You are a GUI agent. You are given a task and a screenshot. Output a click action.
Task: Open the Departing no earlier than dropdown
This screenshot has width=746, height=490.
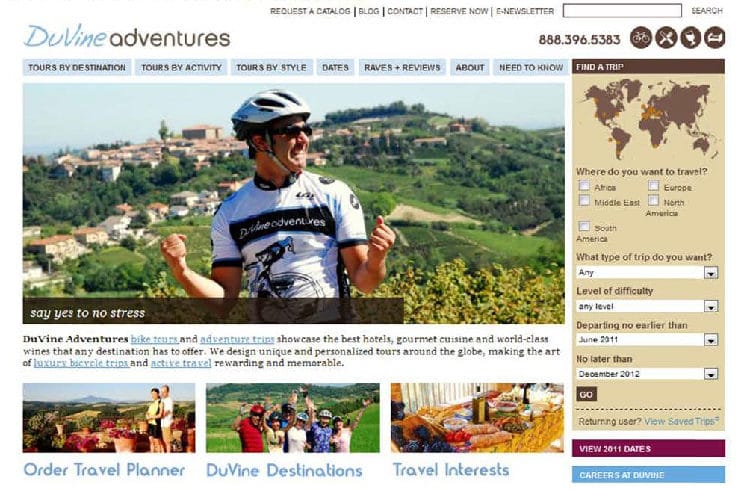pyautogui.click(x=647, y=340)
